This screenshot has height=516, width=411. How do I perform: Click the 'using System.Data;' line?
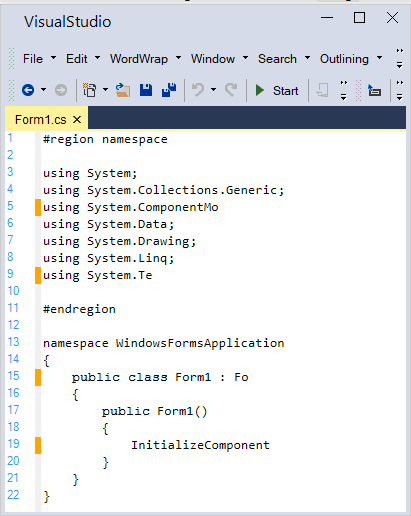tap(109, 224)
